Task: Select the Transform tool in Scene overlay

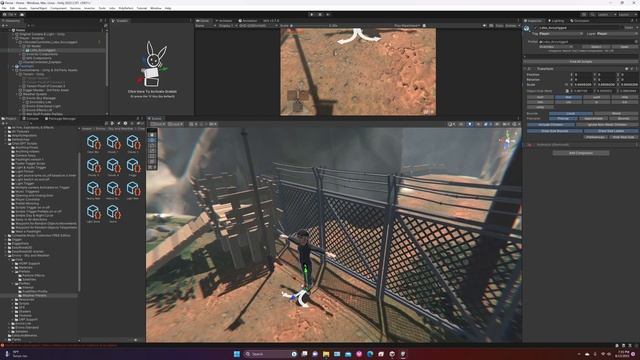Action: [x=152, y=161]
